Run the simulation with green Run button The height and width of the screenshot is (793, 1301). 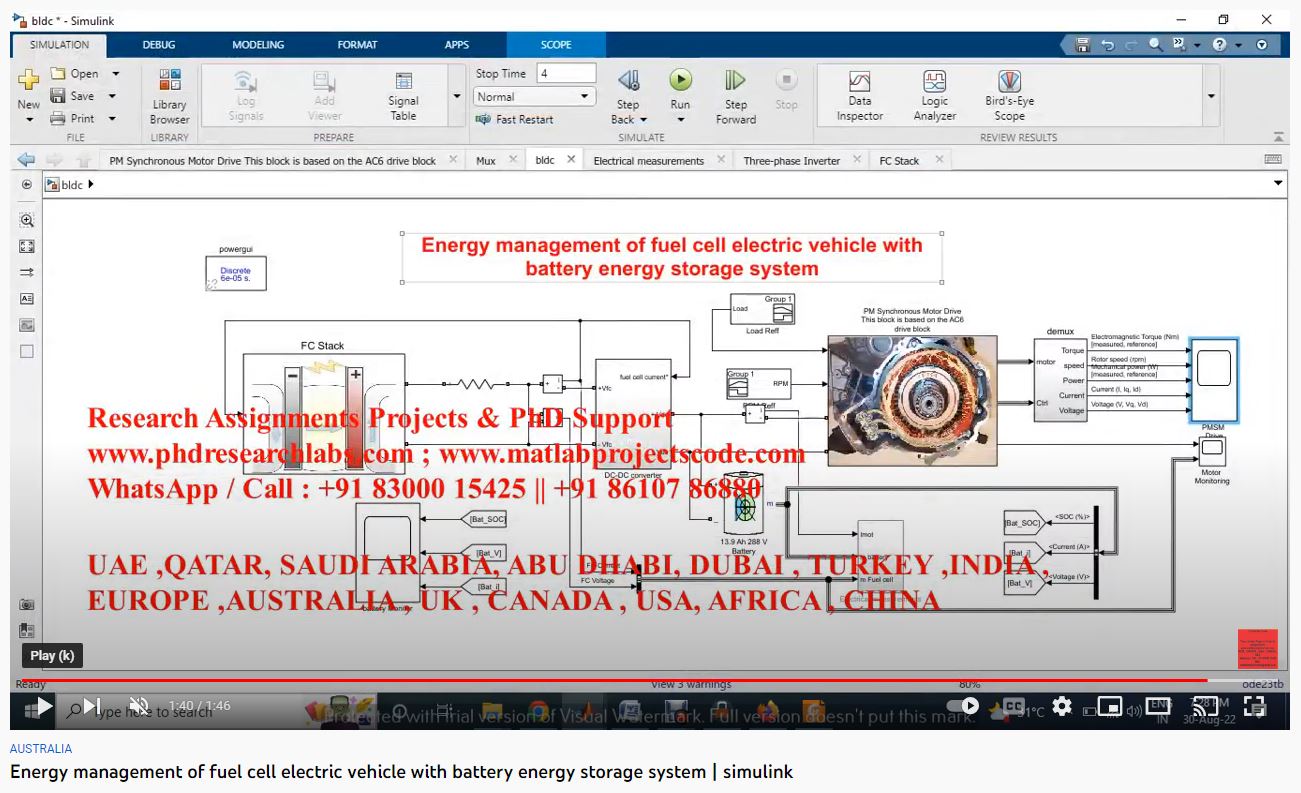[x=680, y=81]
